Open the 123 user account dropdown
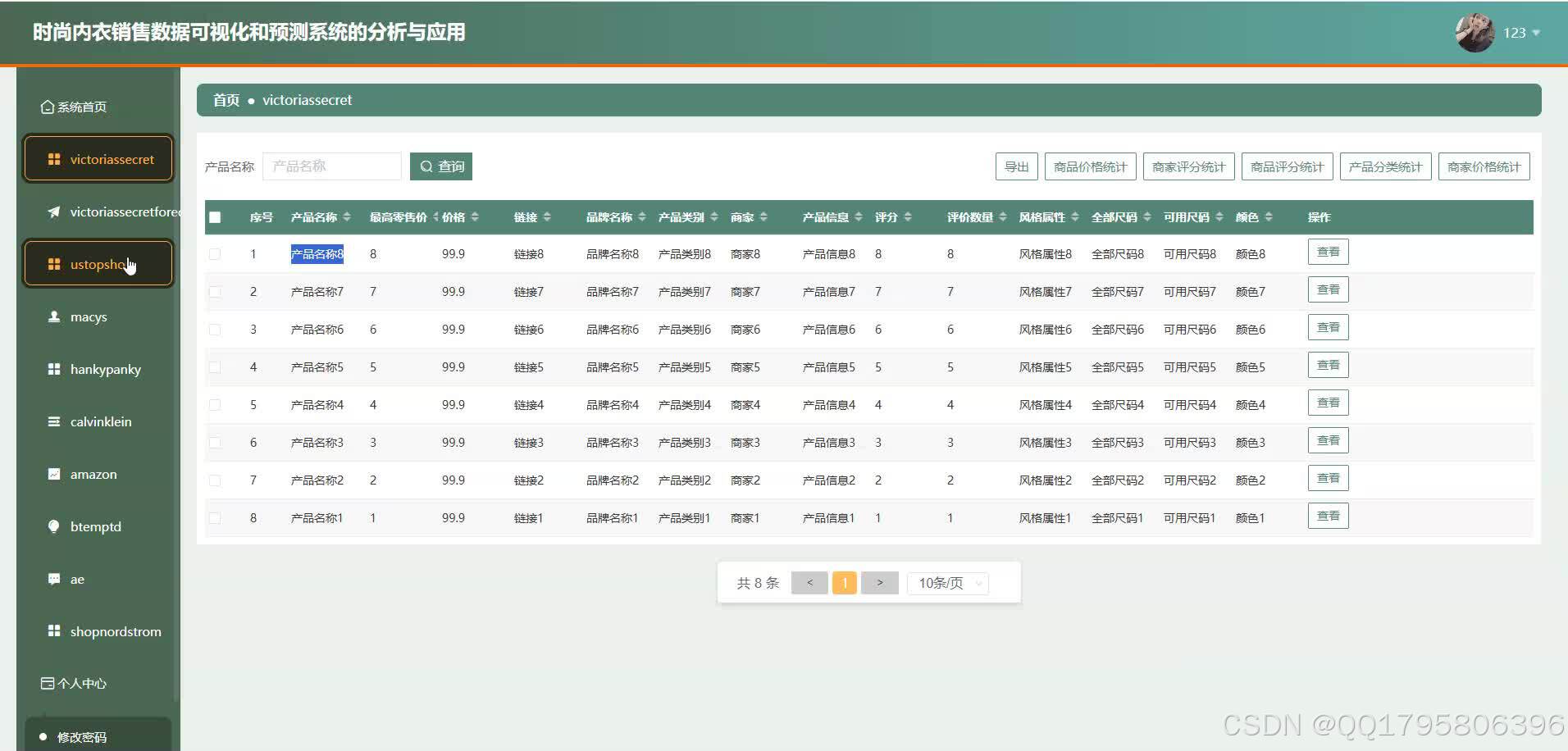This screenshot has height=751, width=1568. click(1521, 33)
